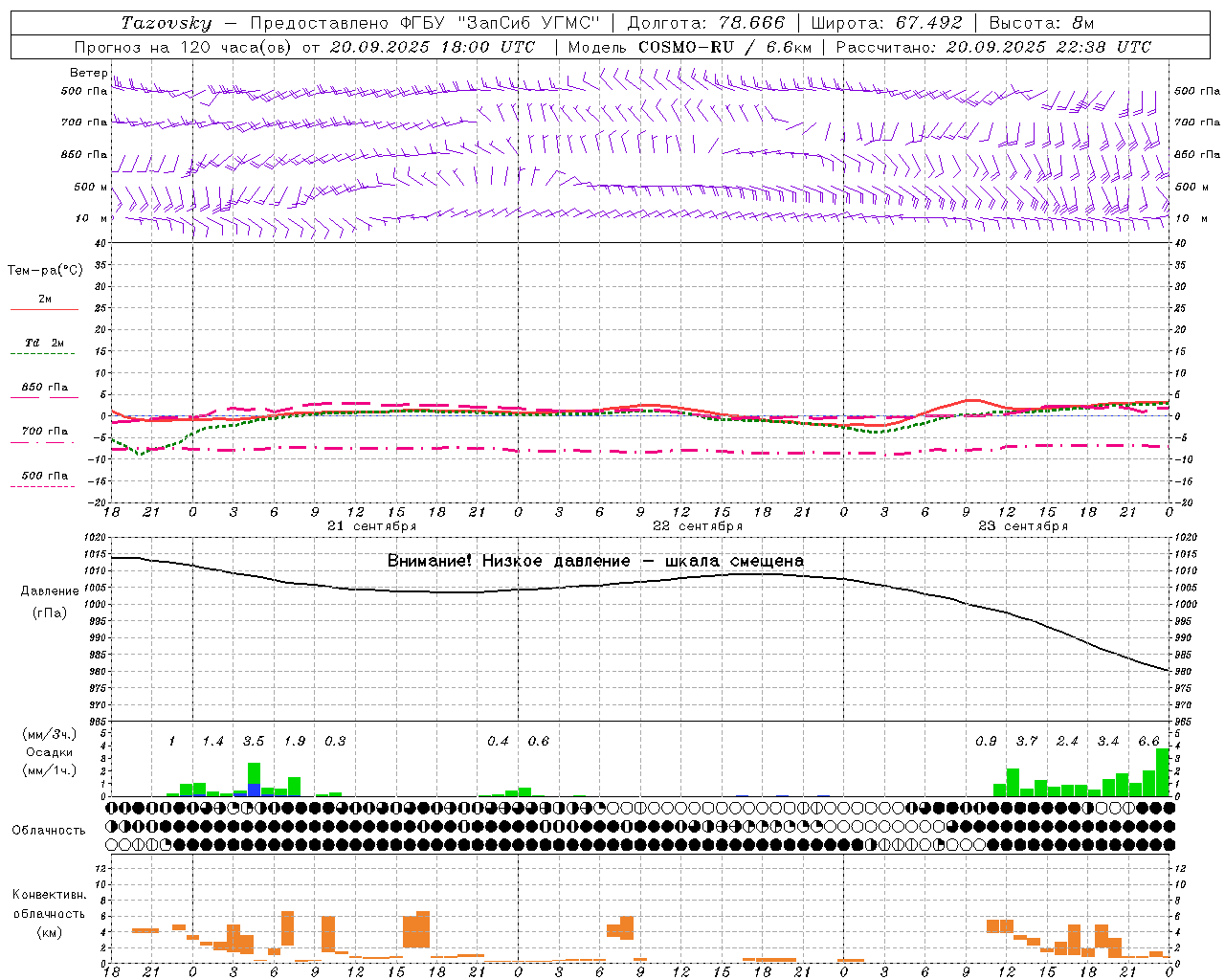The image size is (1225, 980).
Task: Click the green dashed Td legend line sample
Action: 42,354
